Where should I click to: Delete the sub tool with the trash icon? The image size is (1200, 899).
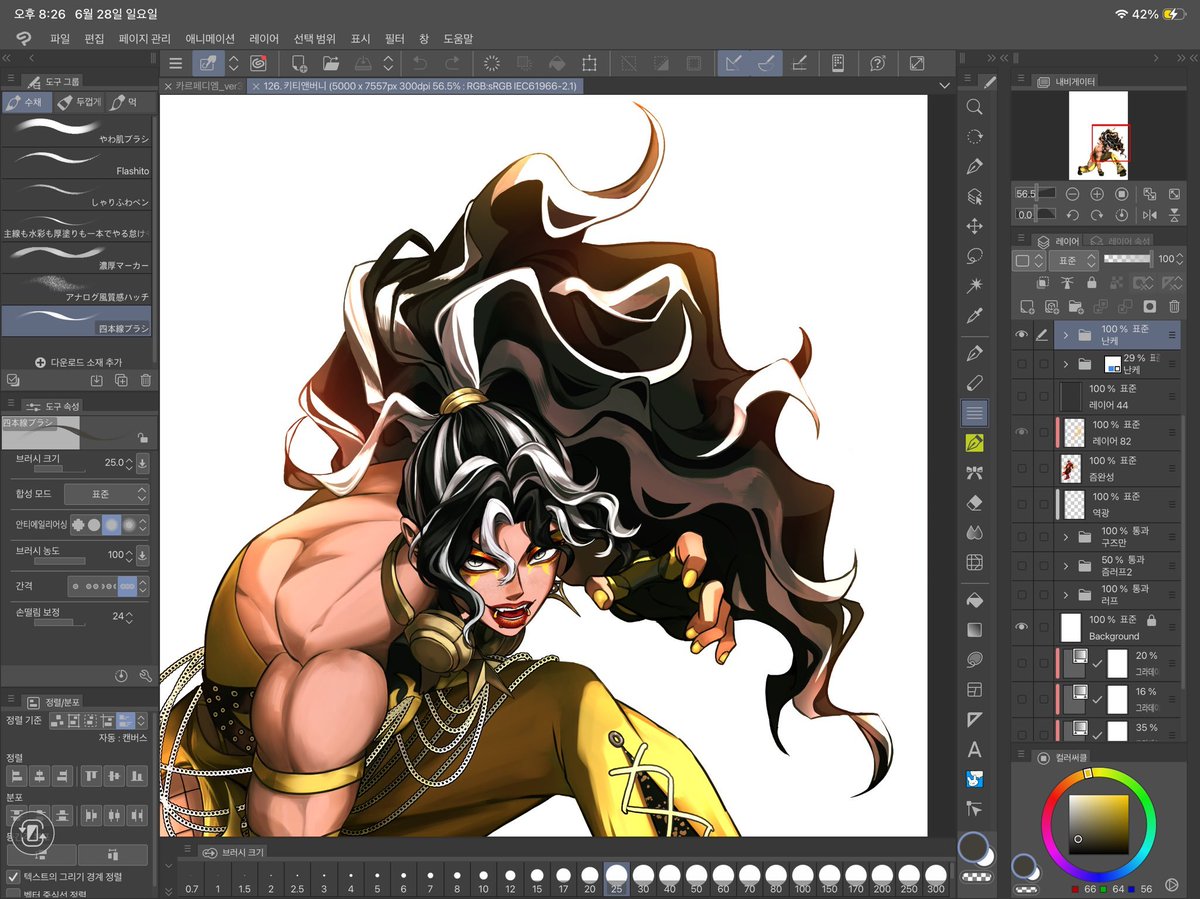click(146, 380)
